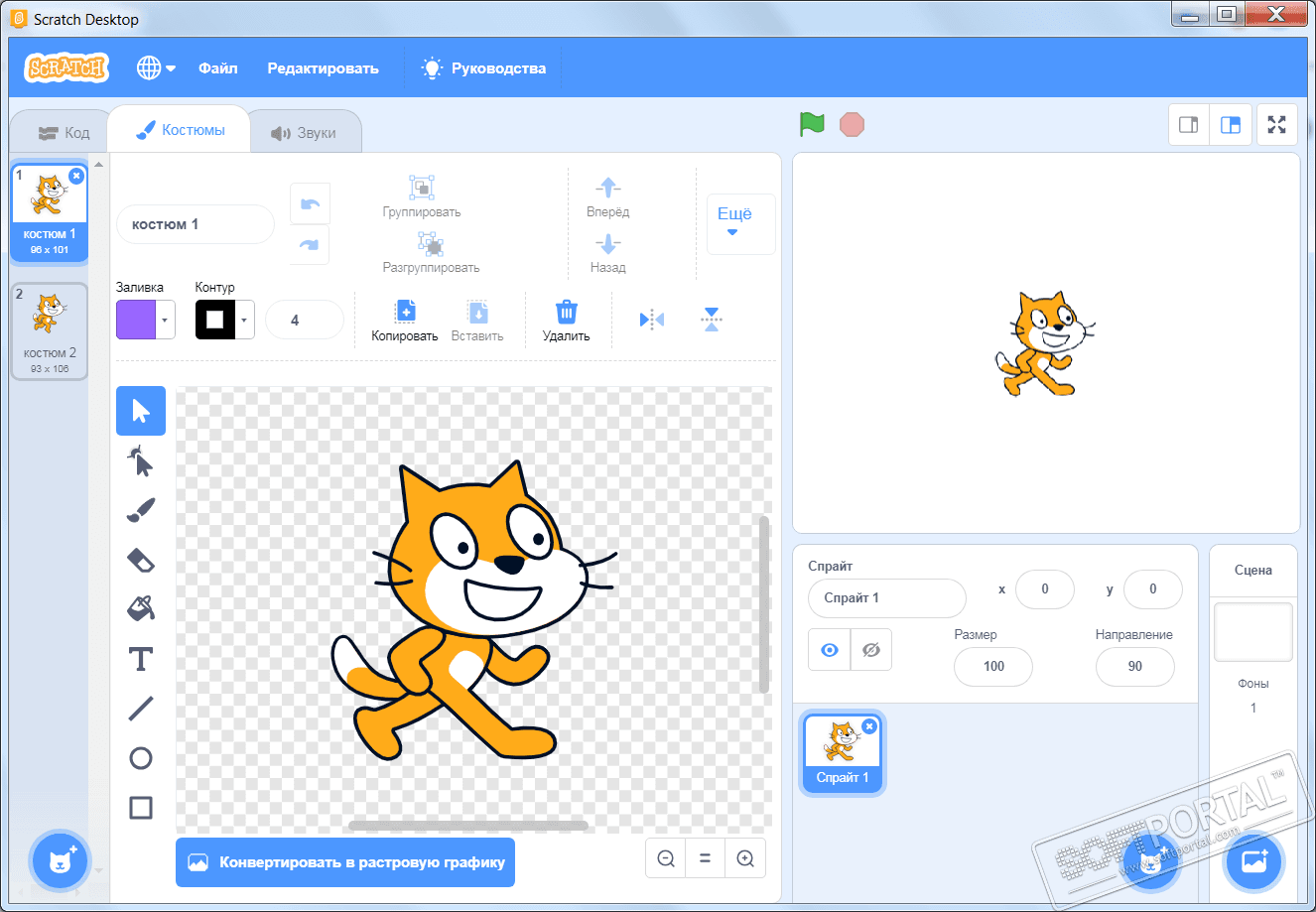1316x912 pixels.
Task: Click the Вставить button
Action: [477, 321]
